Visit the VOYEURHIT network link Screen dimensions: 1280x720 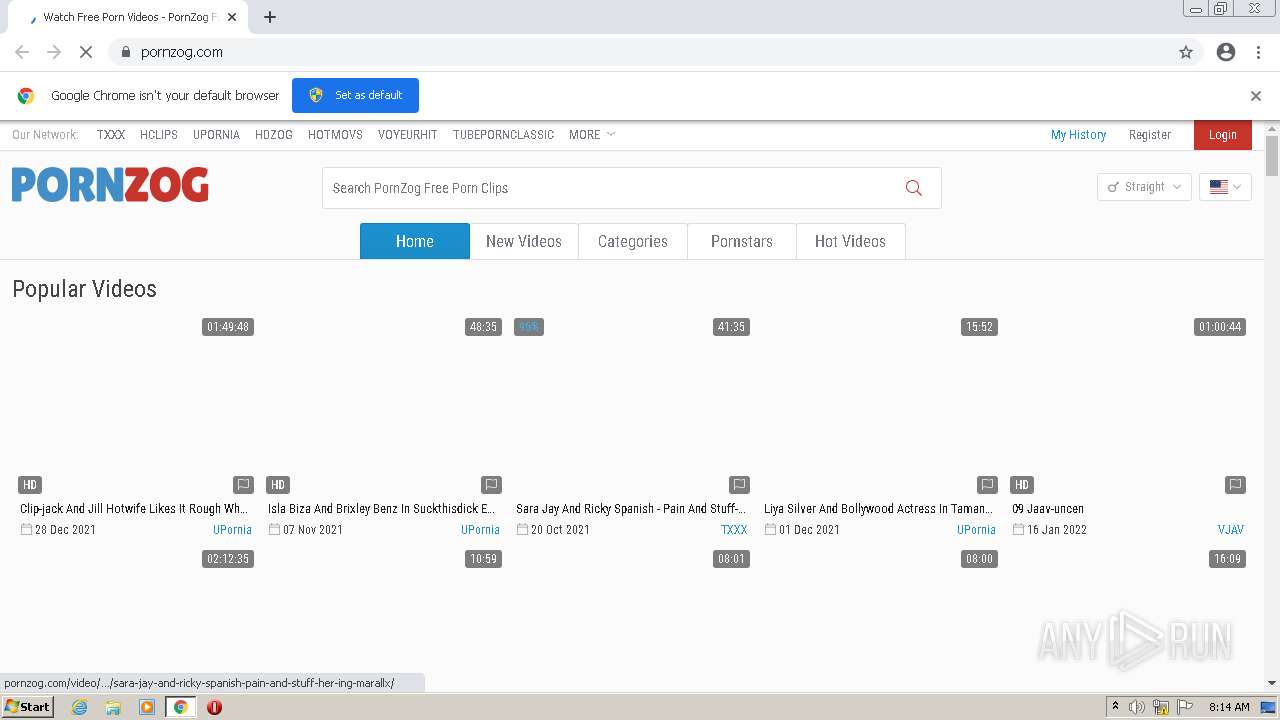408,135
